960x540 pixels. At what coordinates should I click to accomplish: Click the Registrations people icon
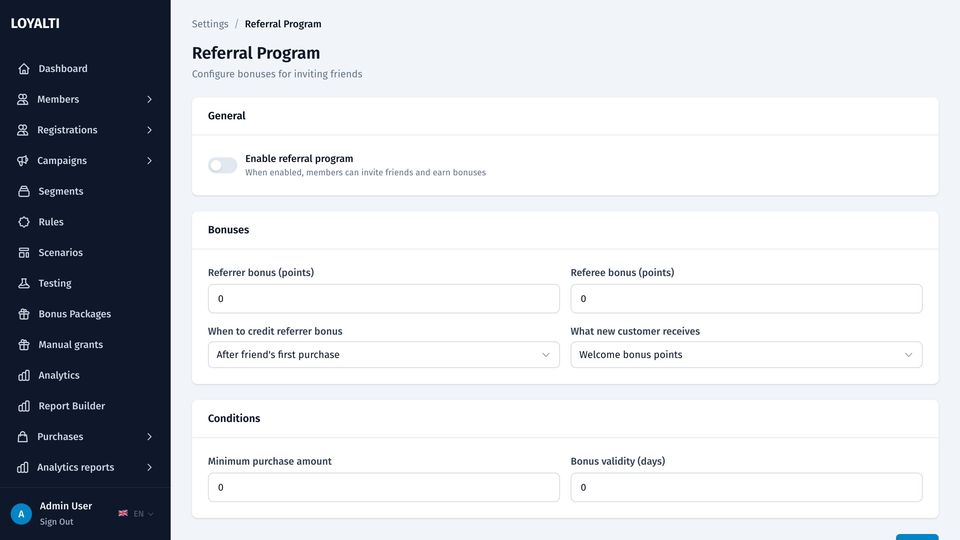[23, 130]
